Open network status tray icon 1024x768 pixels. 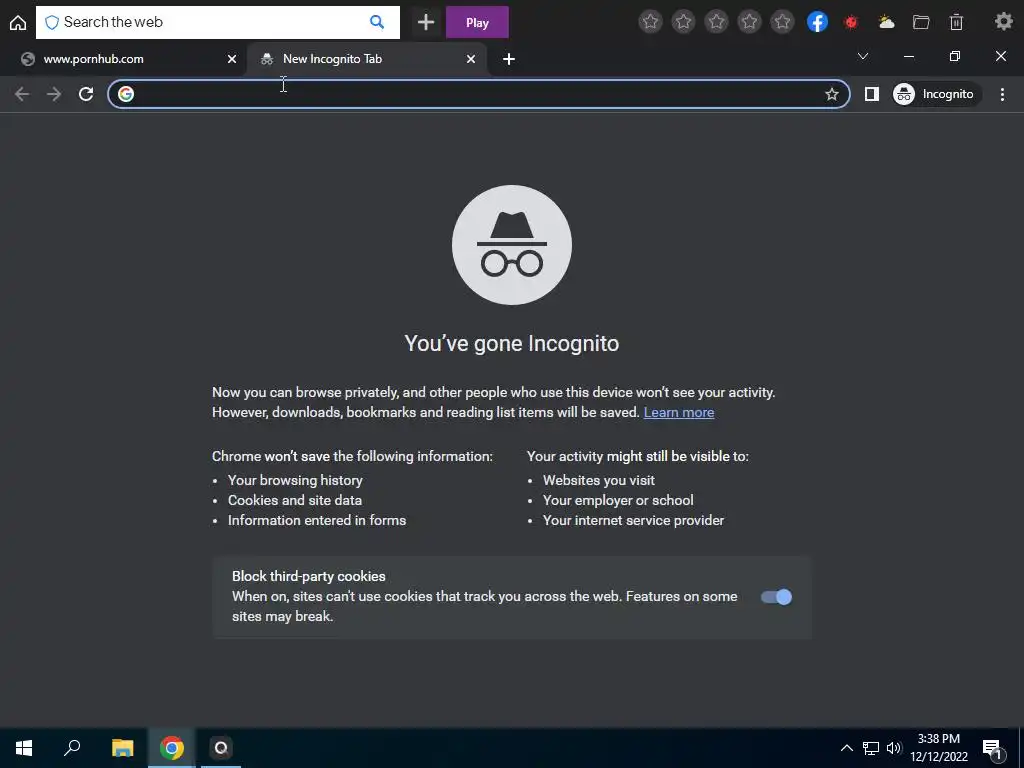point(871,748)
